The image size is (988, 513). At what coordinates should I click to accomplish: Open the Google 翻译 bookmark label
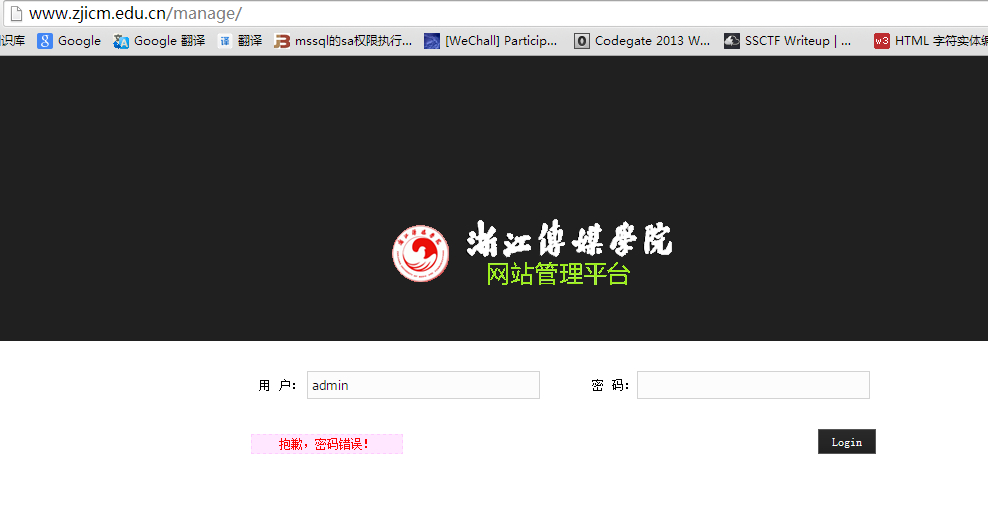pos(169,41)
